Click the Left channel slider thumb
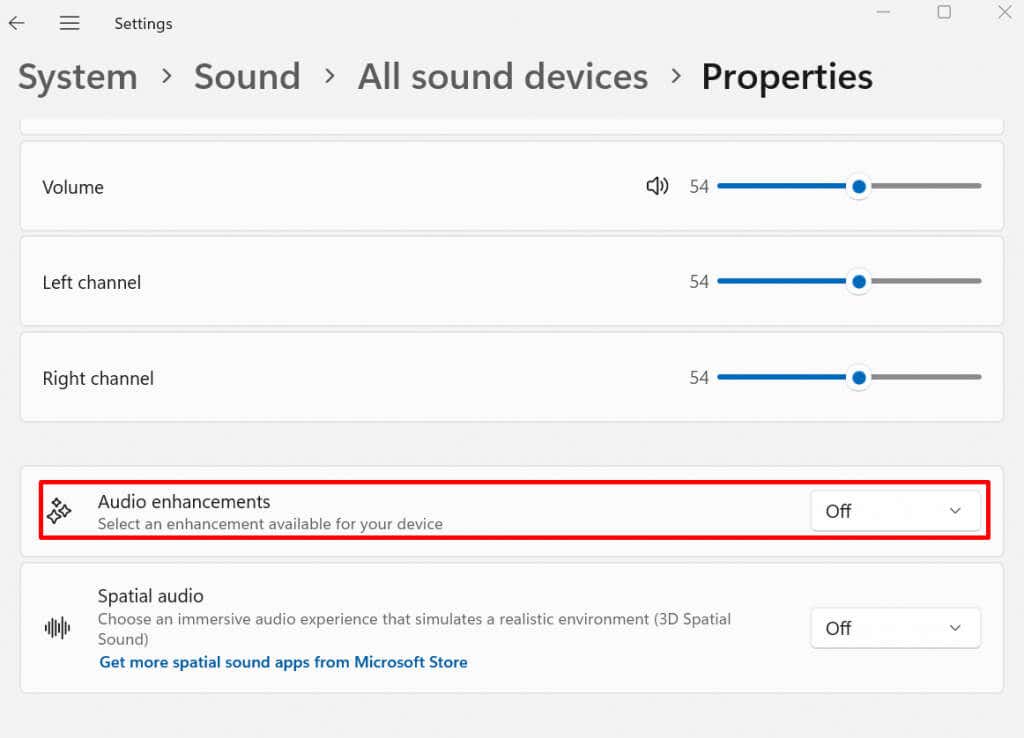 858,282
